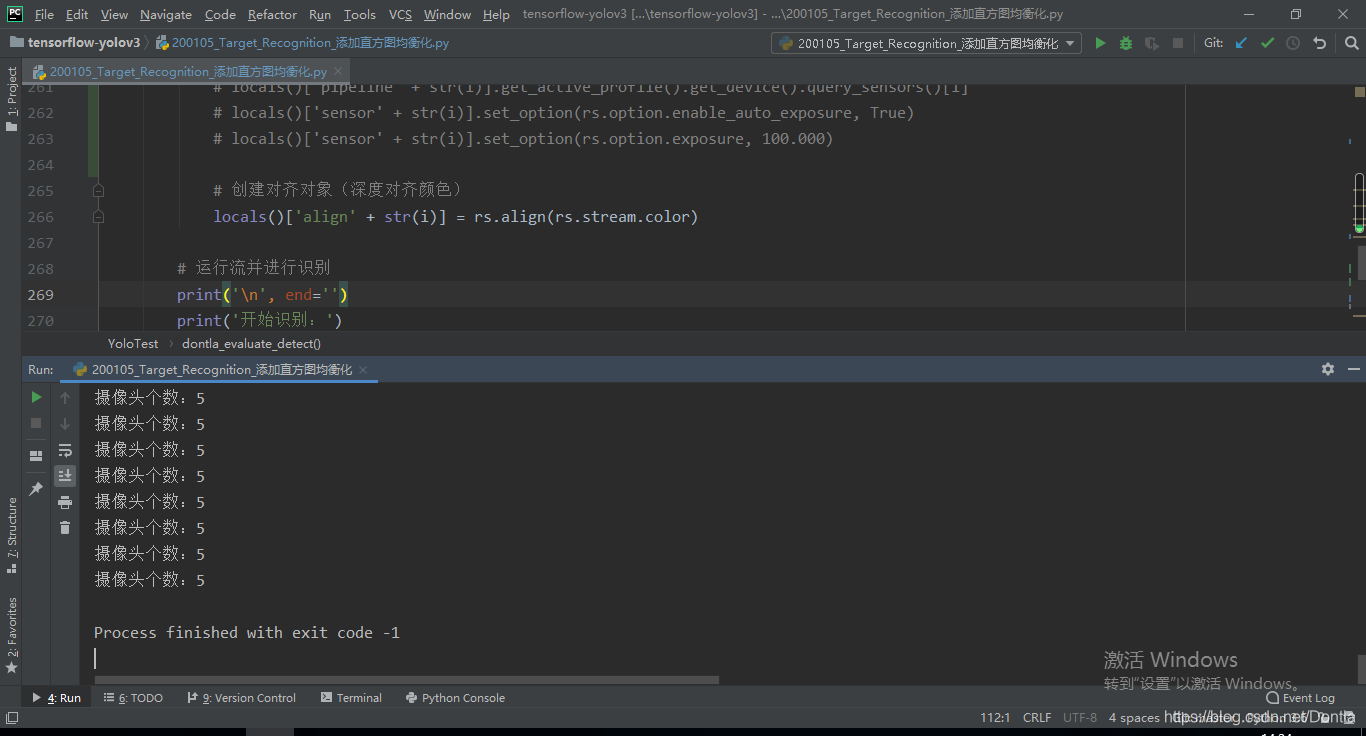Open the 7: Structure side panel

(12, 534)
